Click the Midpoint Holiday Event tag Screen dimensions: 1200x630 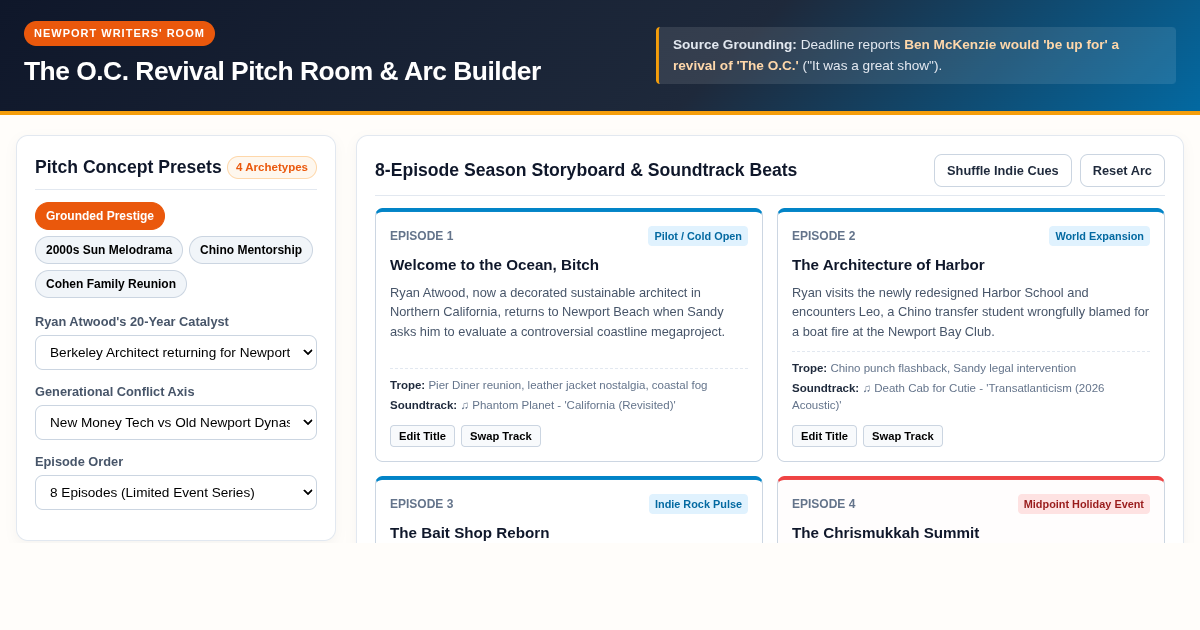[x=1084, y=504]
